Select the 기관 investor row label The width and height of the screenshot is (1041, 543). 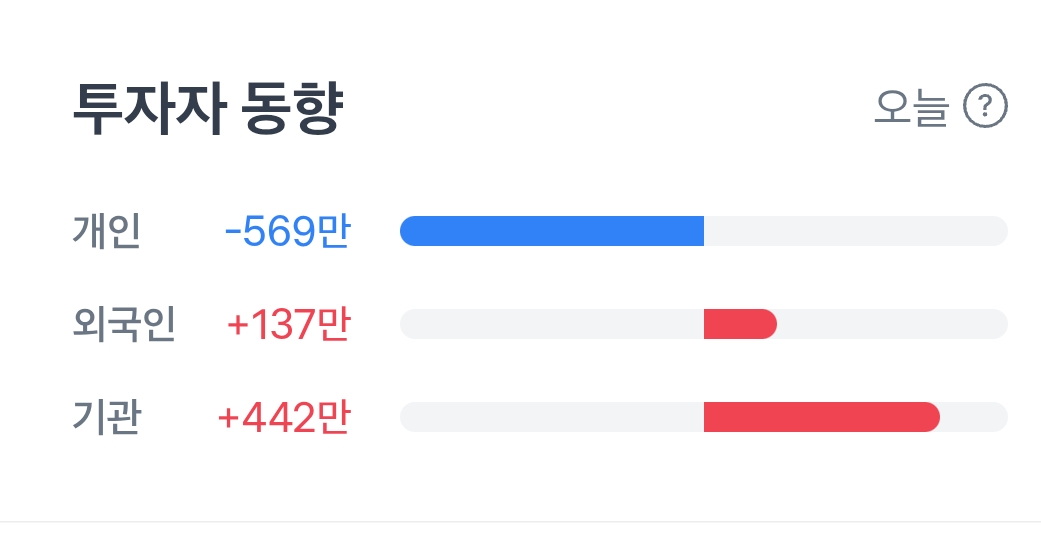click(x=106, y=417)
